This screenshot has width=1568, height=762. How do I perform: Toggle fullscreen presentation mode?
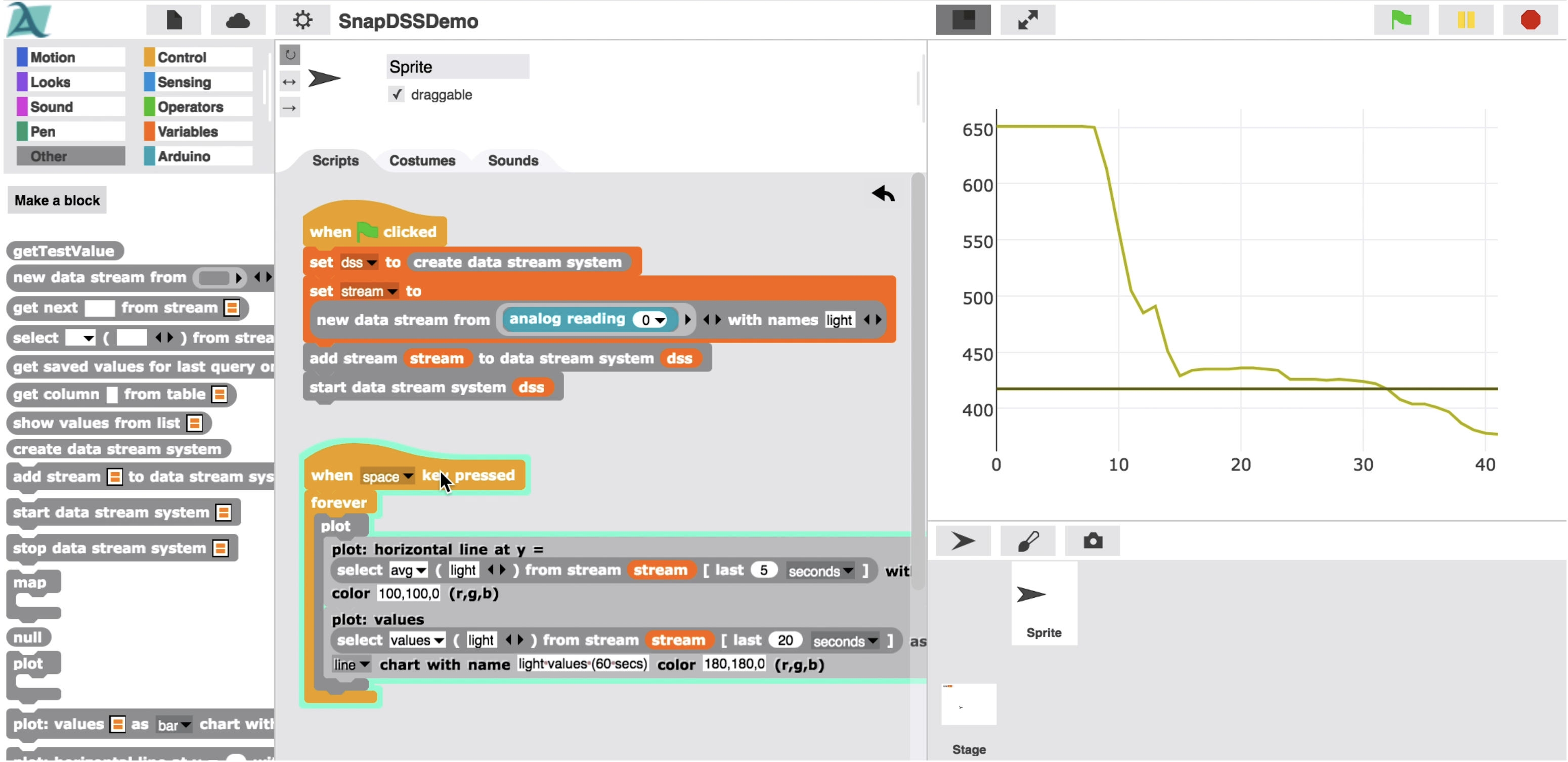click(1027, 20)
